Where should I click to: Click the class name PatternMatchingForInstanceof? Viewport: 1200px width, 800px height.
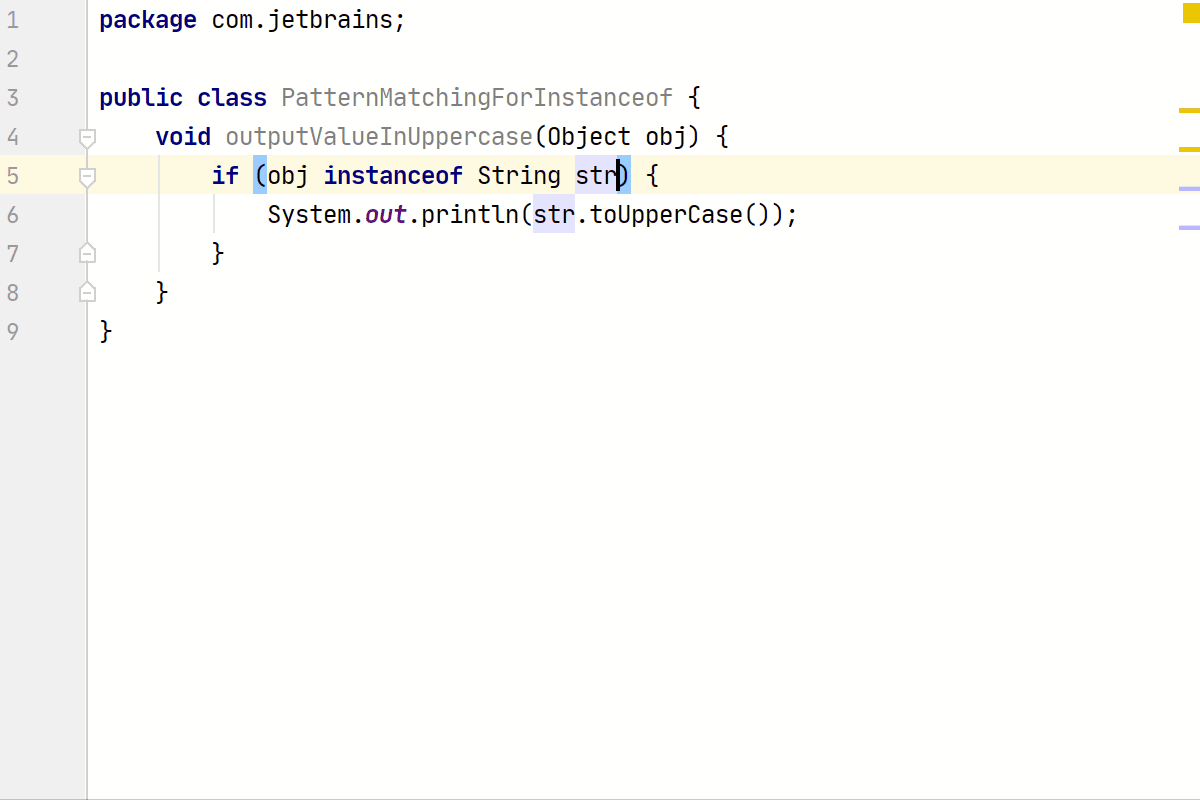477,98
